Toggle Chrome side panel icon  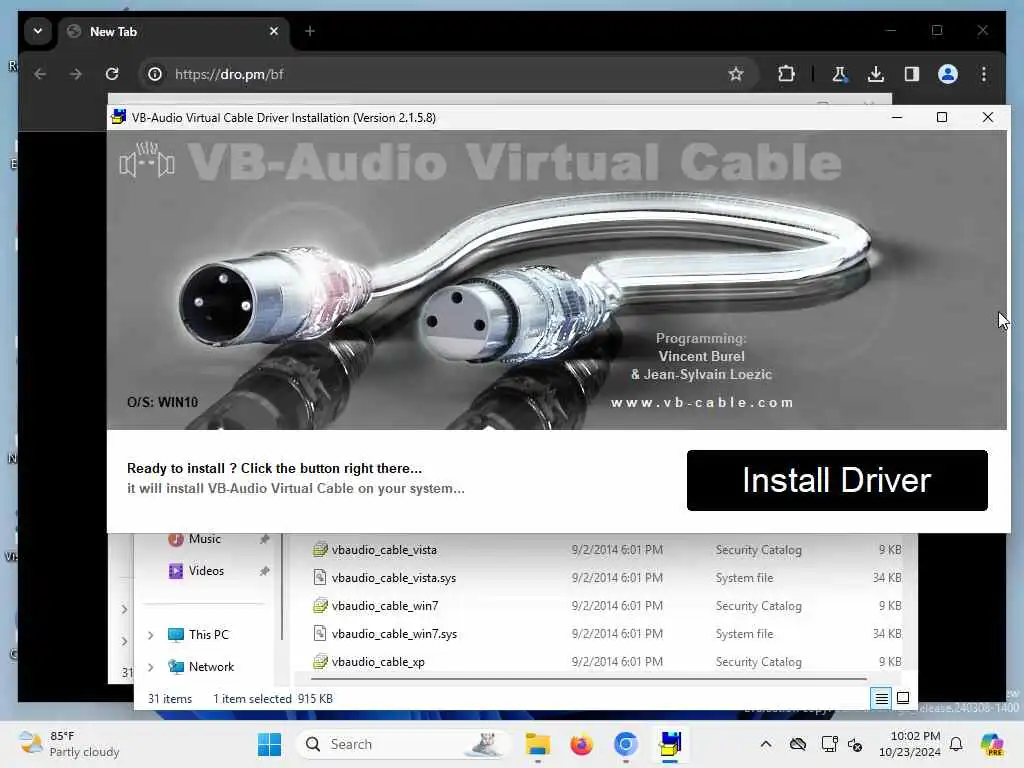912,74
